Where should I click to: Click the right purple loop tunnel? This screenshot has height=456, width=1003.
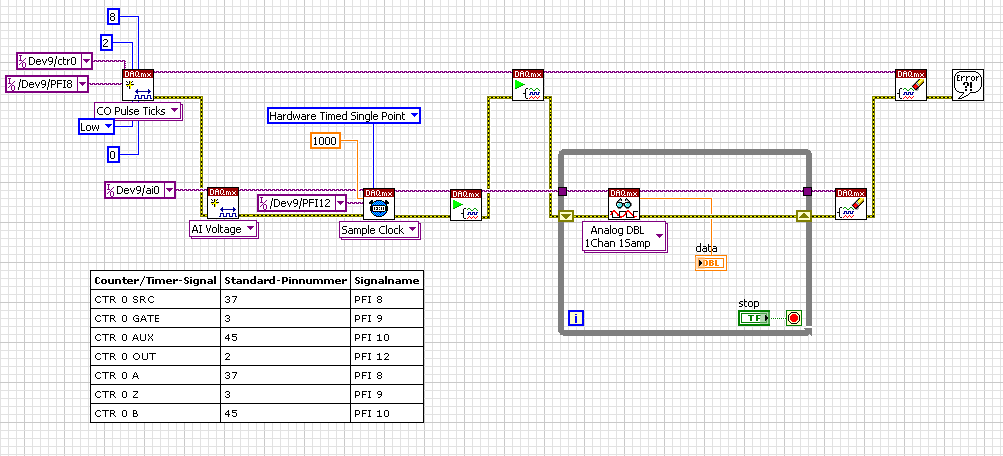click(x=807, y=191)
